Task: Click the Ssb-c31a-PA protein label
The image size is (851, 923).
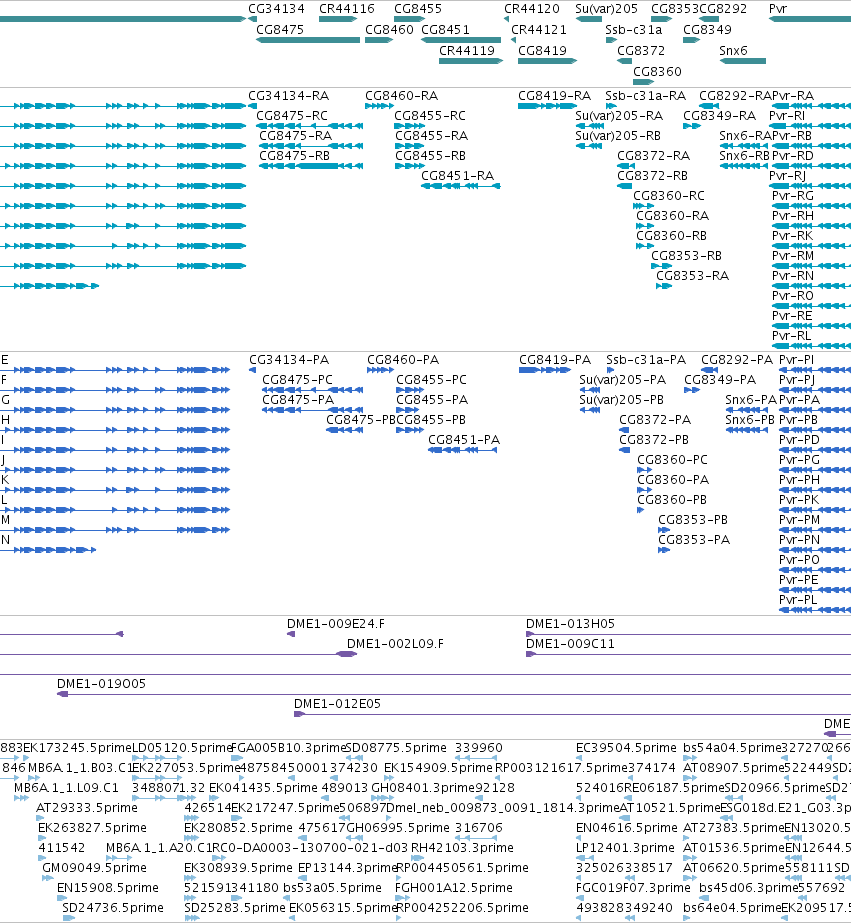Action: (646, 360)
